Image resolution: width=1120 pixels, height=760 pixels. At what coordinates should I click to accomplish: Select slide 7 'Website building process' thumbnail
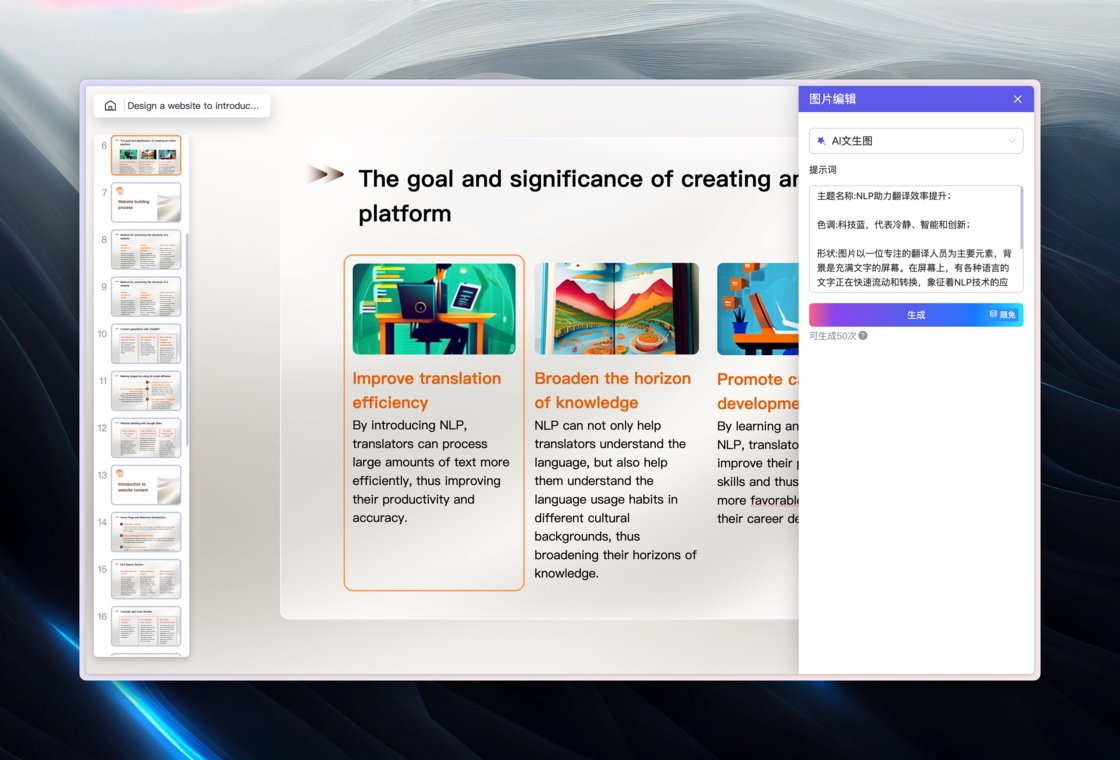point(146,202)
